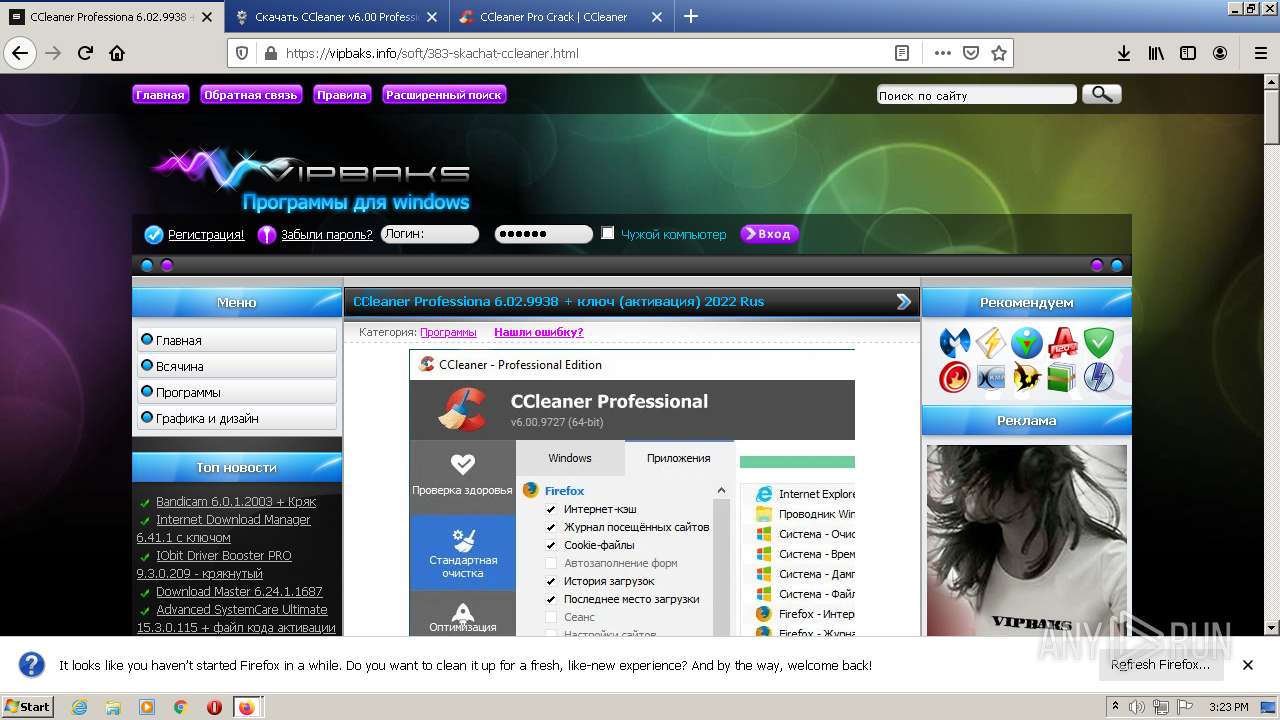Open Bandicam 6.0.1.2003 + Кряк news link
Image resolution: width=1280 pixels, height=720 pixels.
tap(236, 502)
